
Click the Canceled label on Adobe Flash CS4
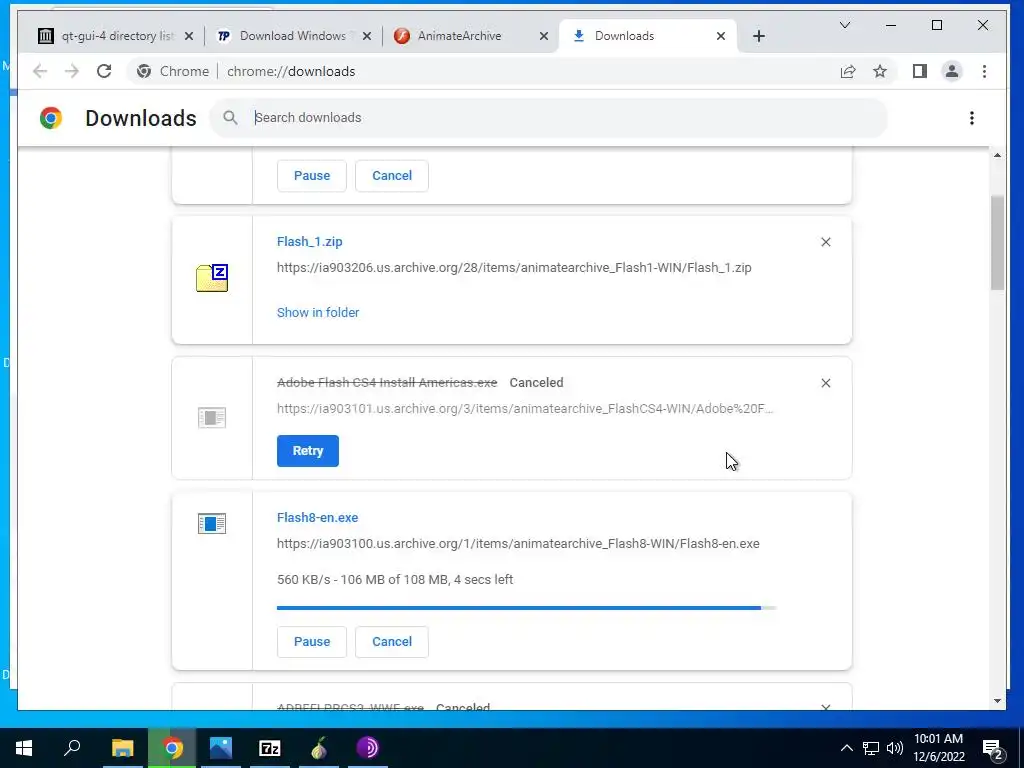click(536, 383)
